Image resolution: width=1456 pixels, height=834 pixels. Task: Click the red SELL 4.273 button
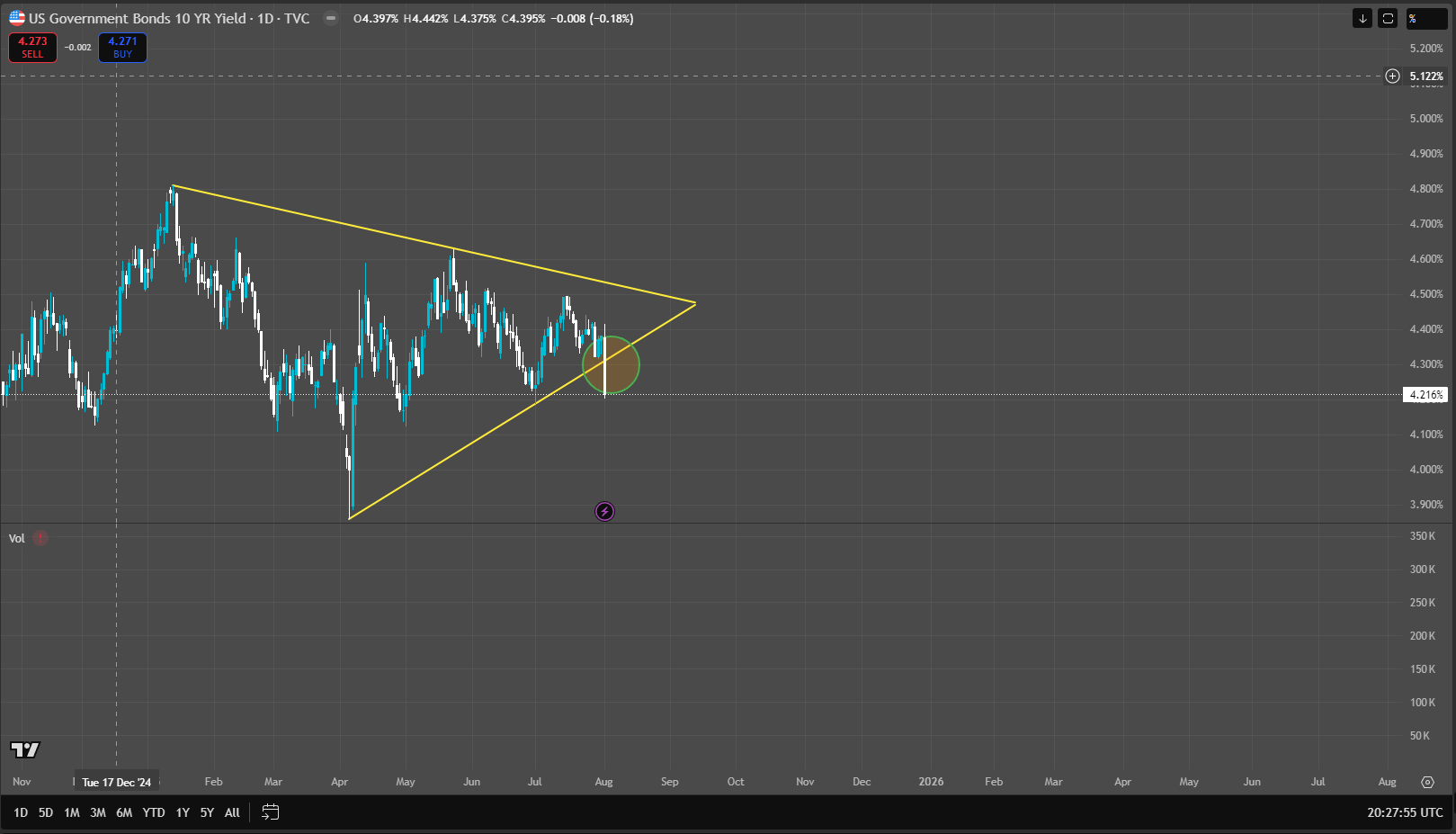(x=32, y=48)
